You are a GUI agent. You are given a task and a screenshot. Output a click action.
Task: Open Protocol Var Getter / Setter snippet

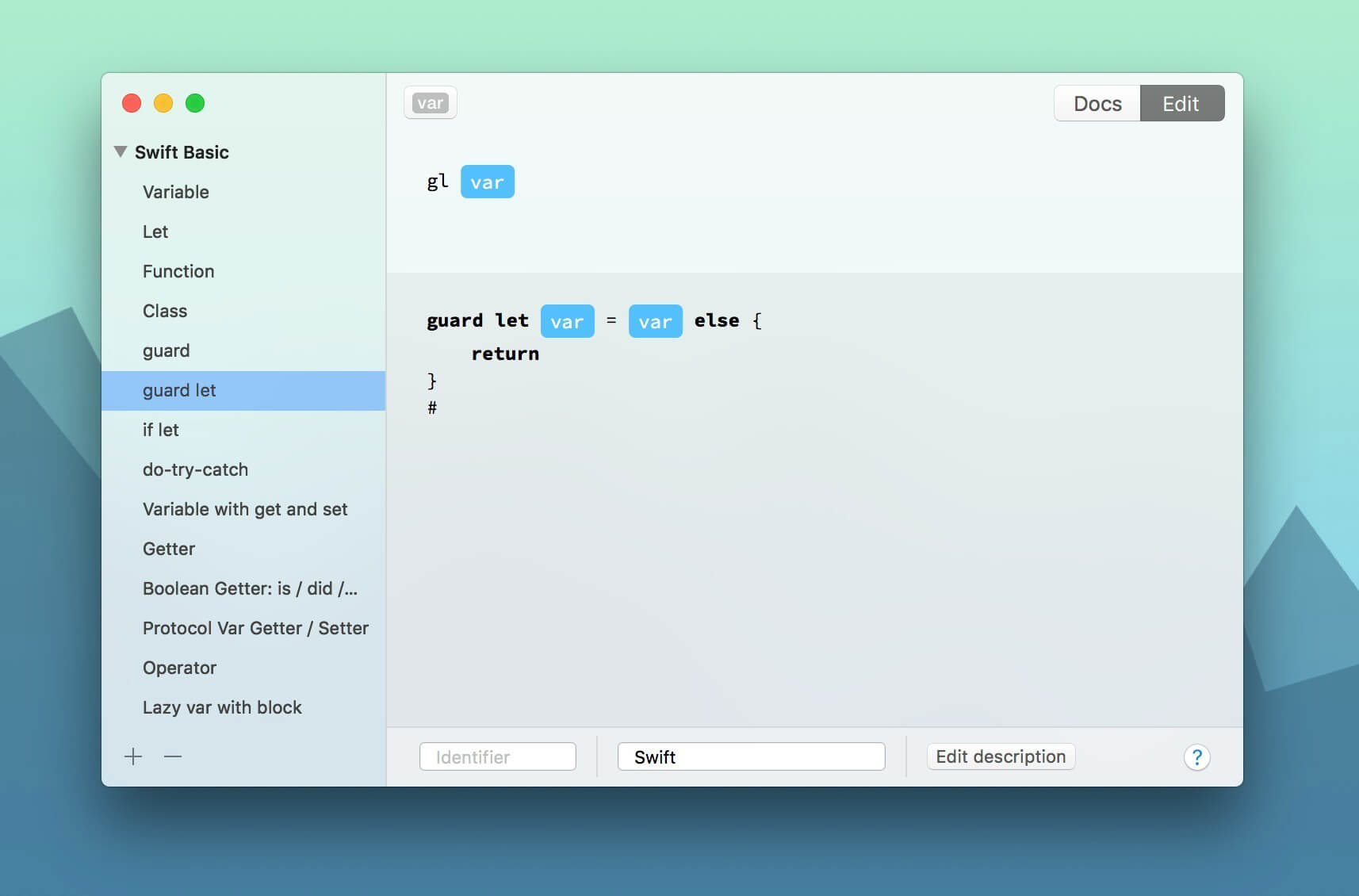pyautogui.click(x=255, y=628)
